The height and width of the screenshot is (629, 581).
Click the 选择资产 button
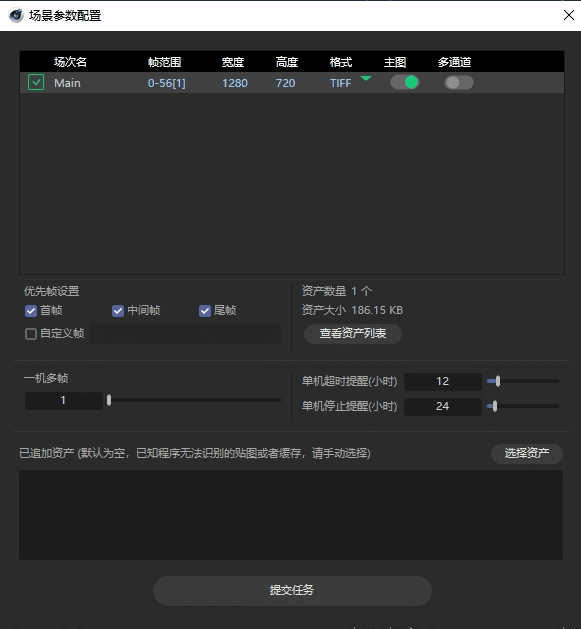[527, 454]
